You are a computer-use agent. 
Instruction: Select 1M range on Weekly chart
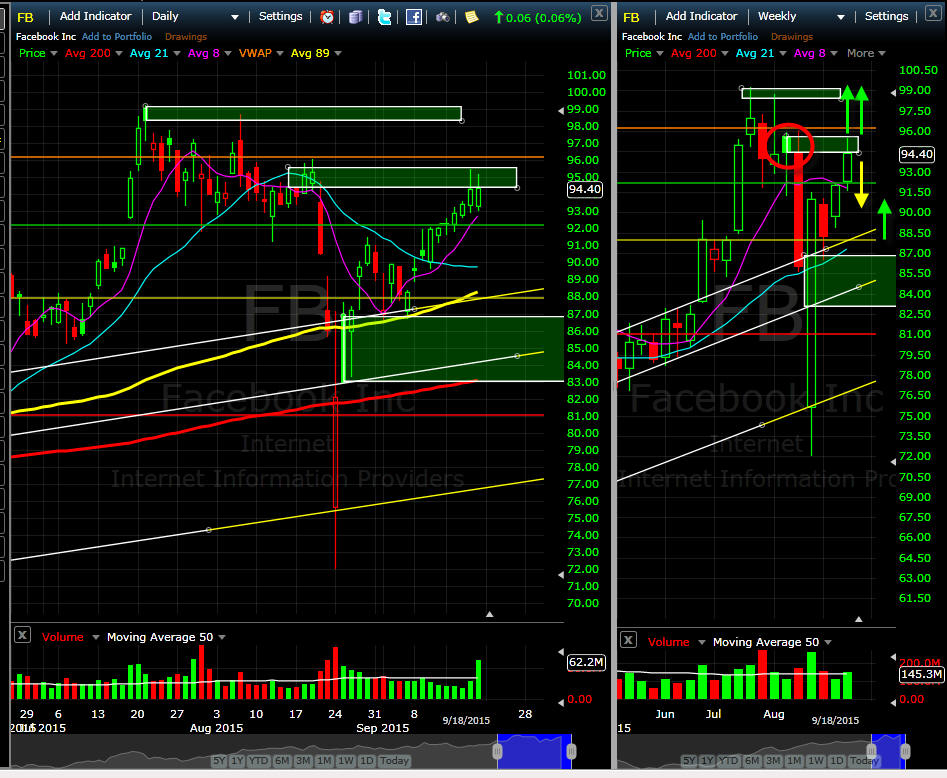[x=794, y=760]
